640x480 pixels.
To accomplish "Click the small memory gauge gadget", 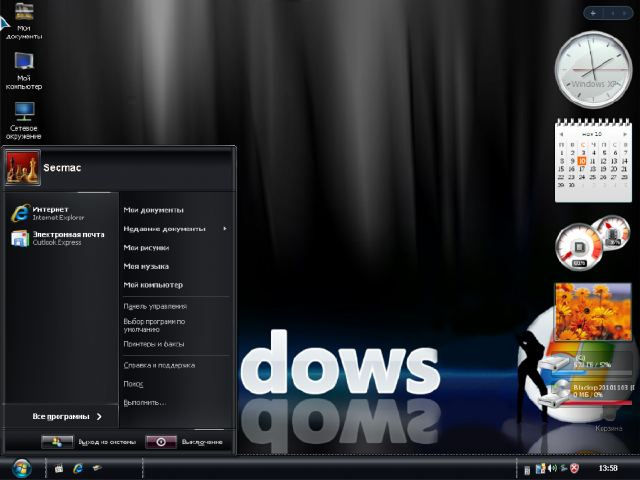I will [x=612, y=233].
